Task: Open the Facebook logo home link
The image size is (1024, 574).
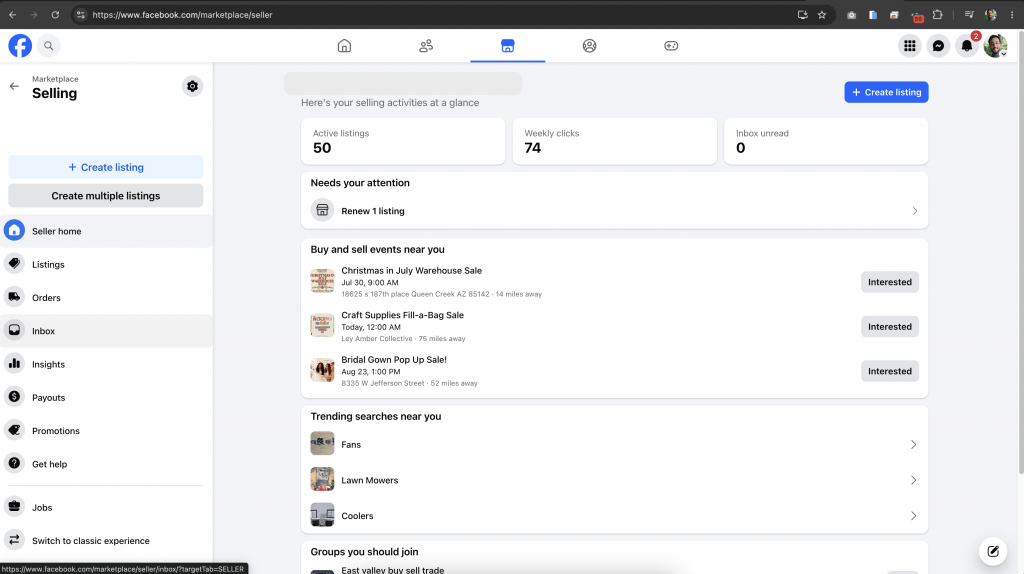Action: click(20, 46)
